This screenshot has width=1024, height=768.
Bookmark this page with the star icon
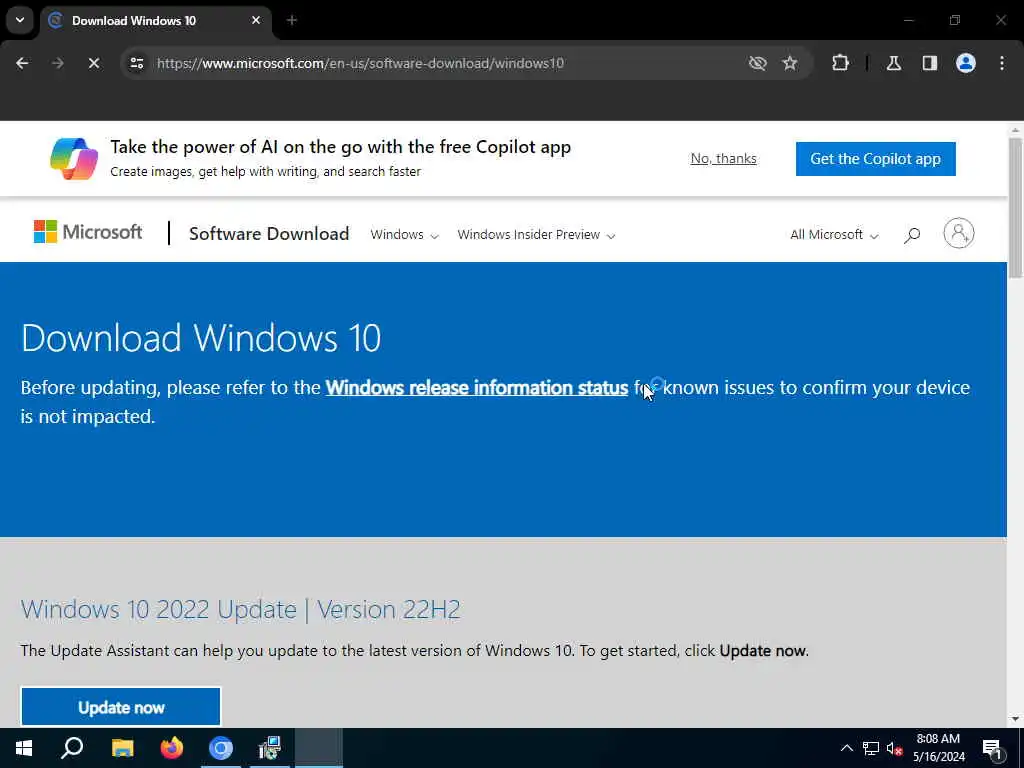790,63
